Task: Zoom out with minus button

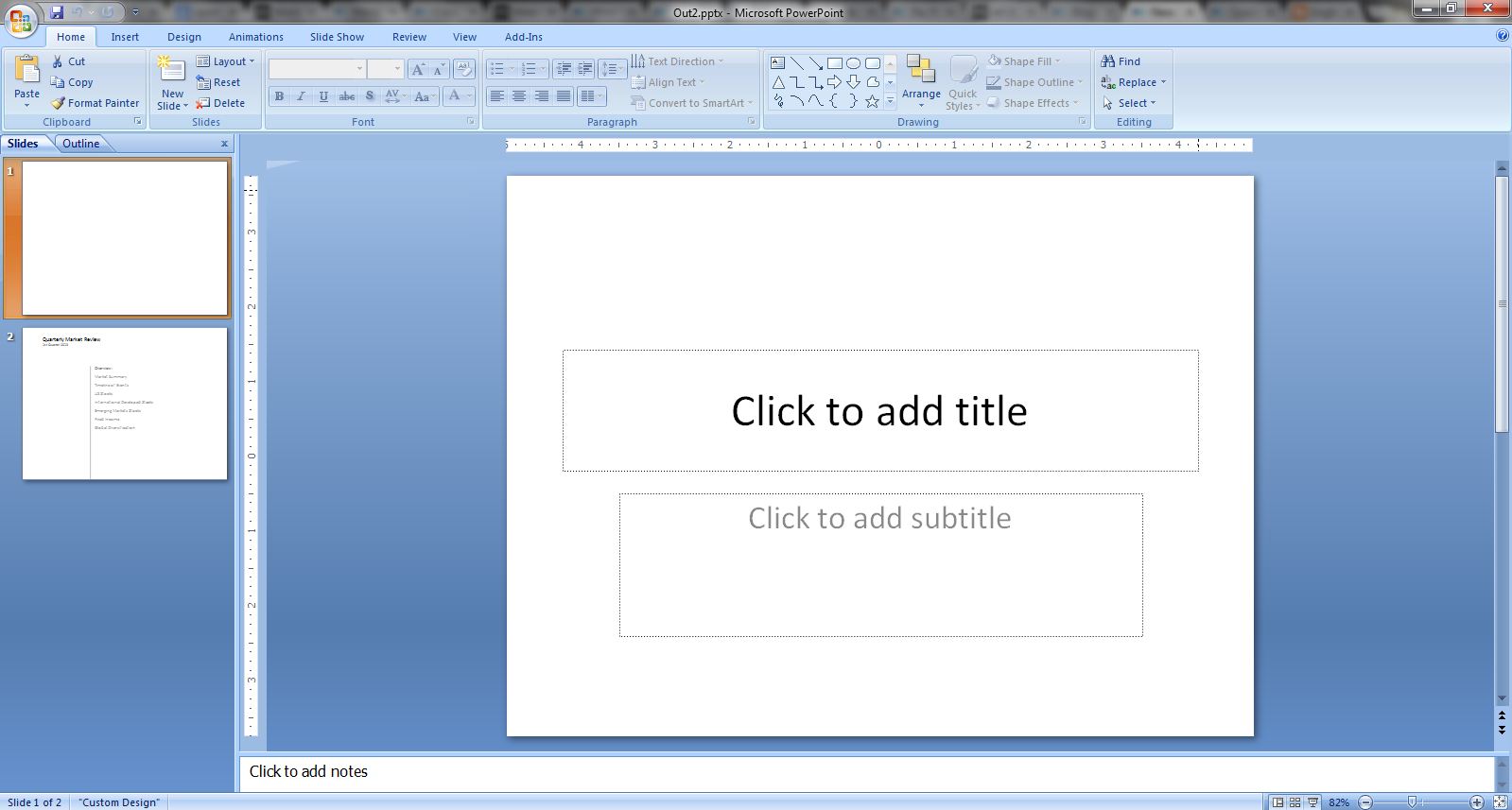Action: coord(1364,802)
